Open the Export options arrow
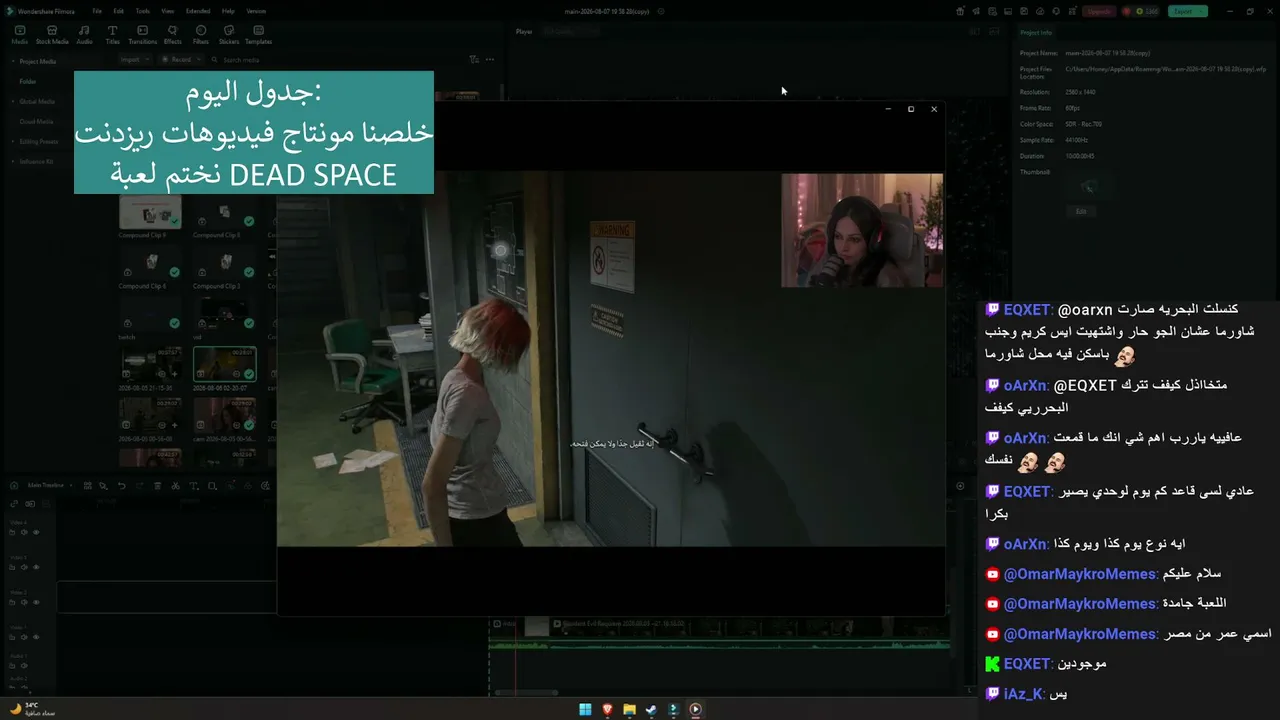The height and width of the screenshot is (720, 1280). pos(1202,11)
